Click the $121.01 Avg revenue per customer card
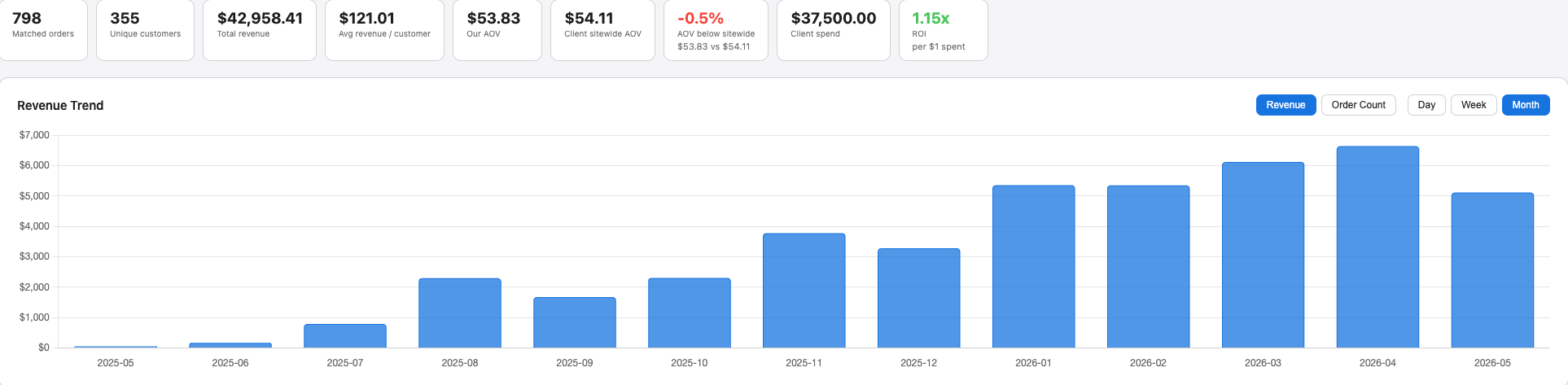 [x=385, y=30]
